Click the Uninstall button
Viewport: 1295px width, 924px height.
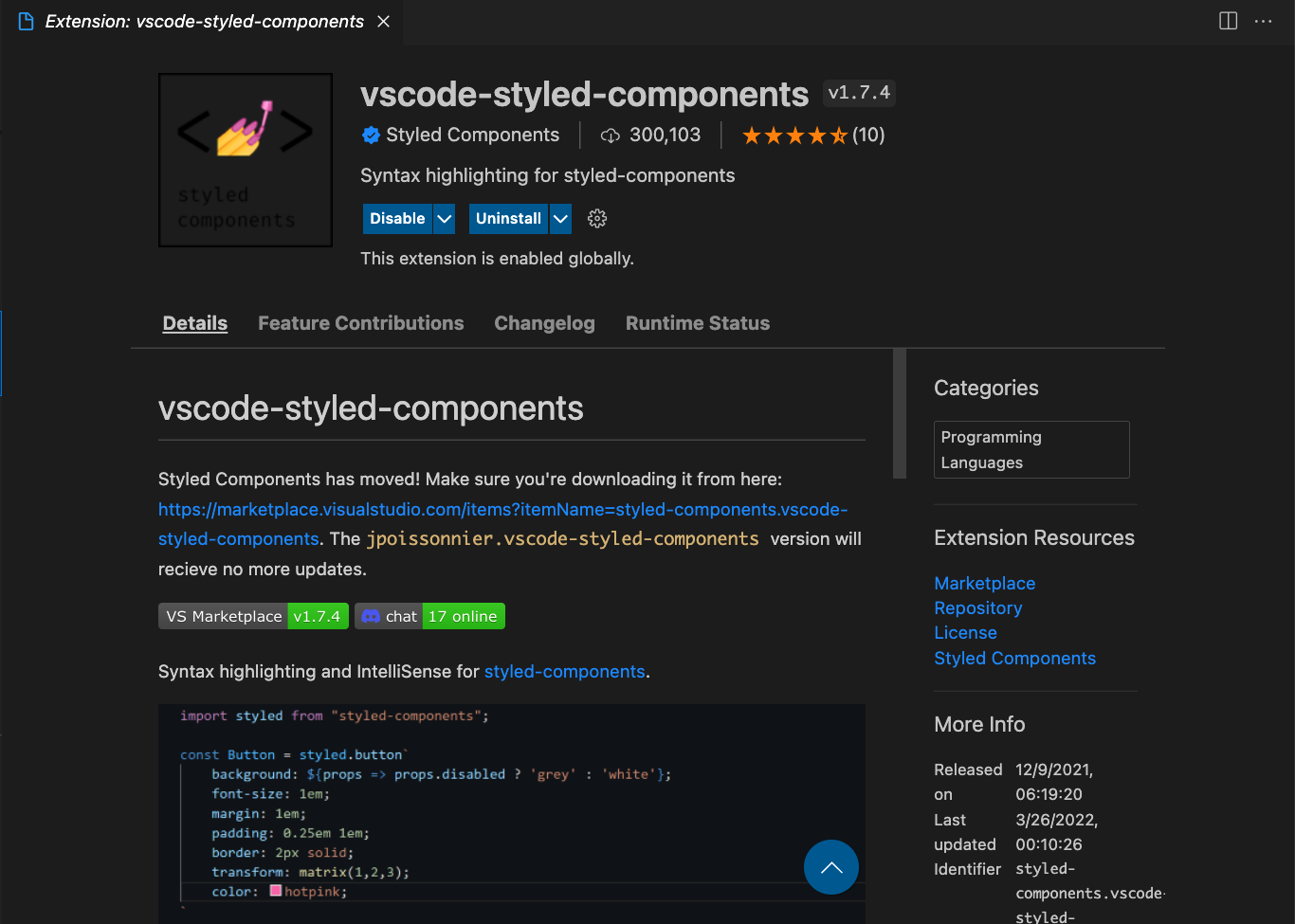coord(508,219)
